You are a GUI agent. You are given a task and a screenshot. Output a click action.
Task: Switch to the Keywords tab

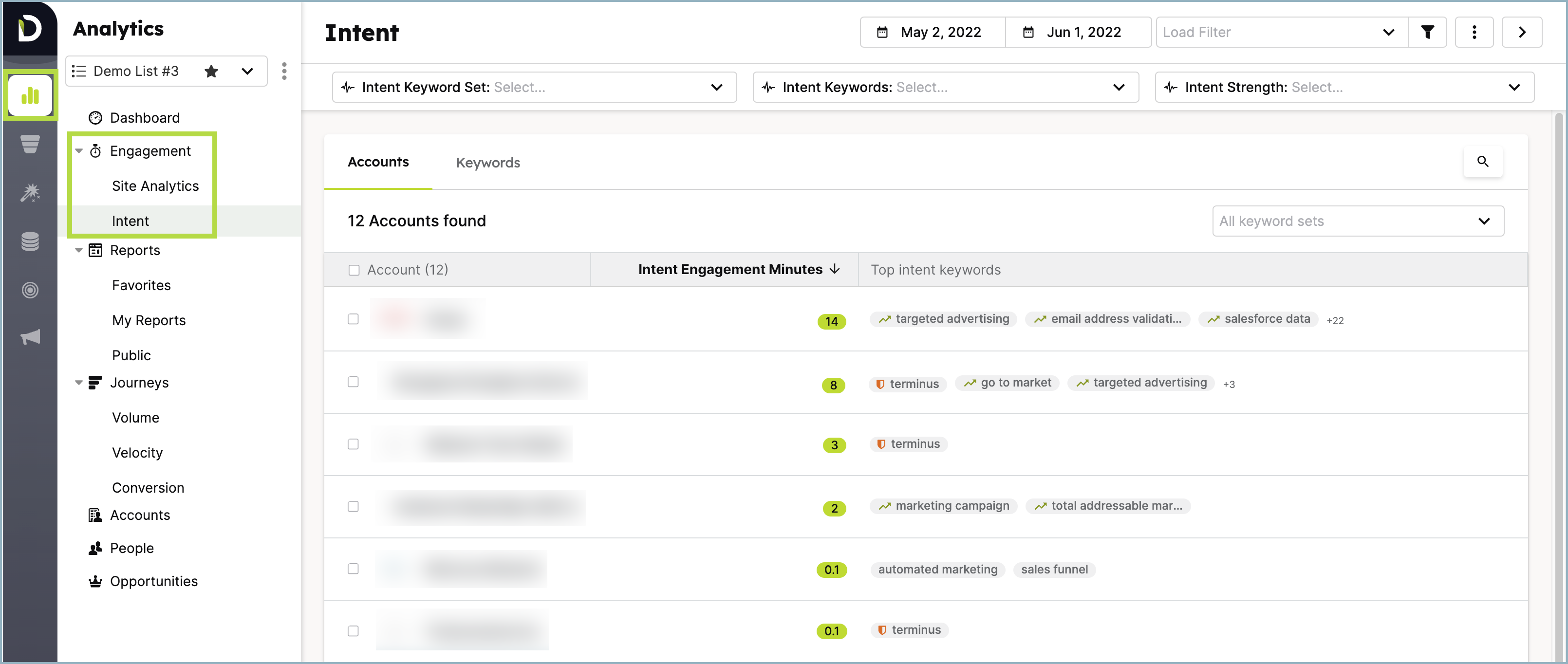coord(487,163)
